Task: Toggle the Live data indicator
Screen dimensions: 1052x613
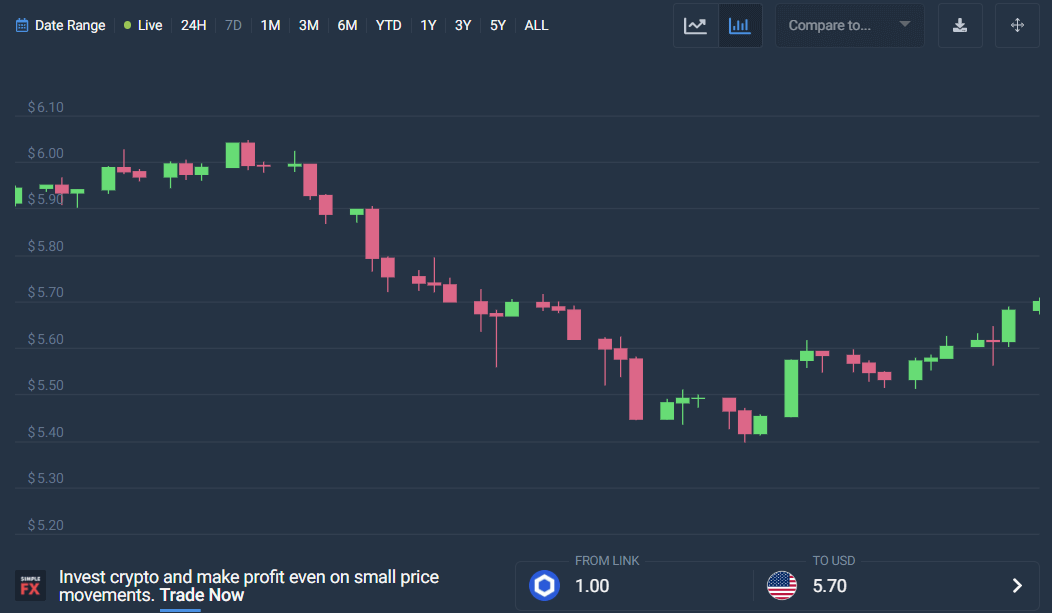Action: [143, 25]
